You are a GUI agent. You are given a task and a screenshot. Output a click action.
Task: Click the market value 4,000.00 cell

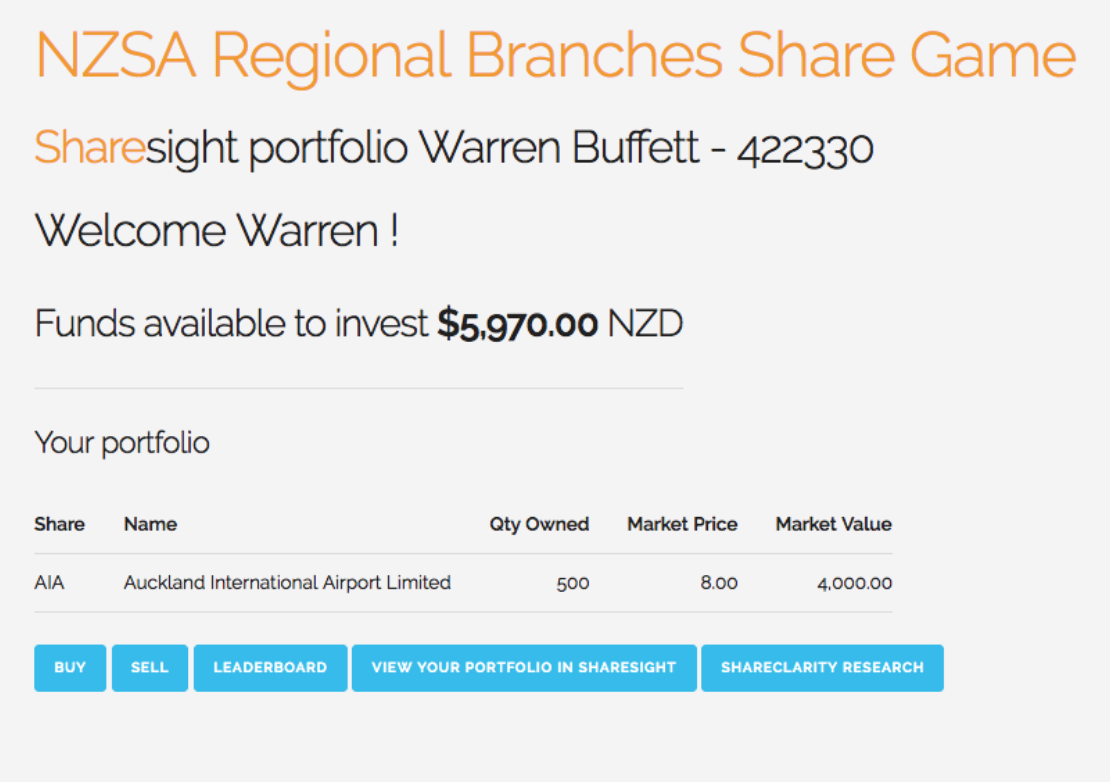855,582
